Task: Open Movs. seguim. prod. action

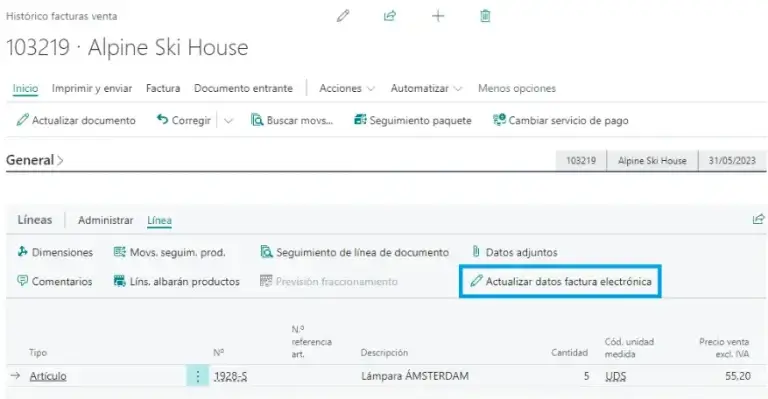Action: 169,252
